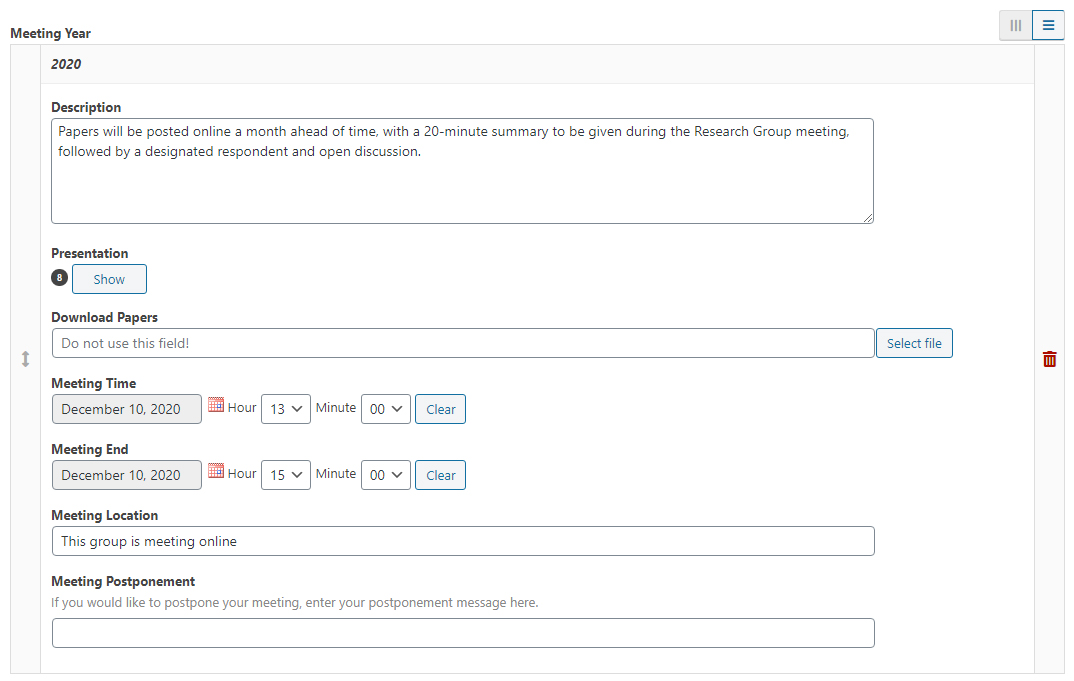
Task: Click inside the Description text area
Action: coord(462,171)
